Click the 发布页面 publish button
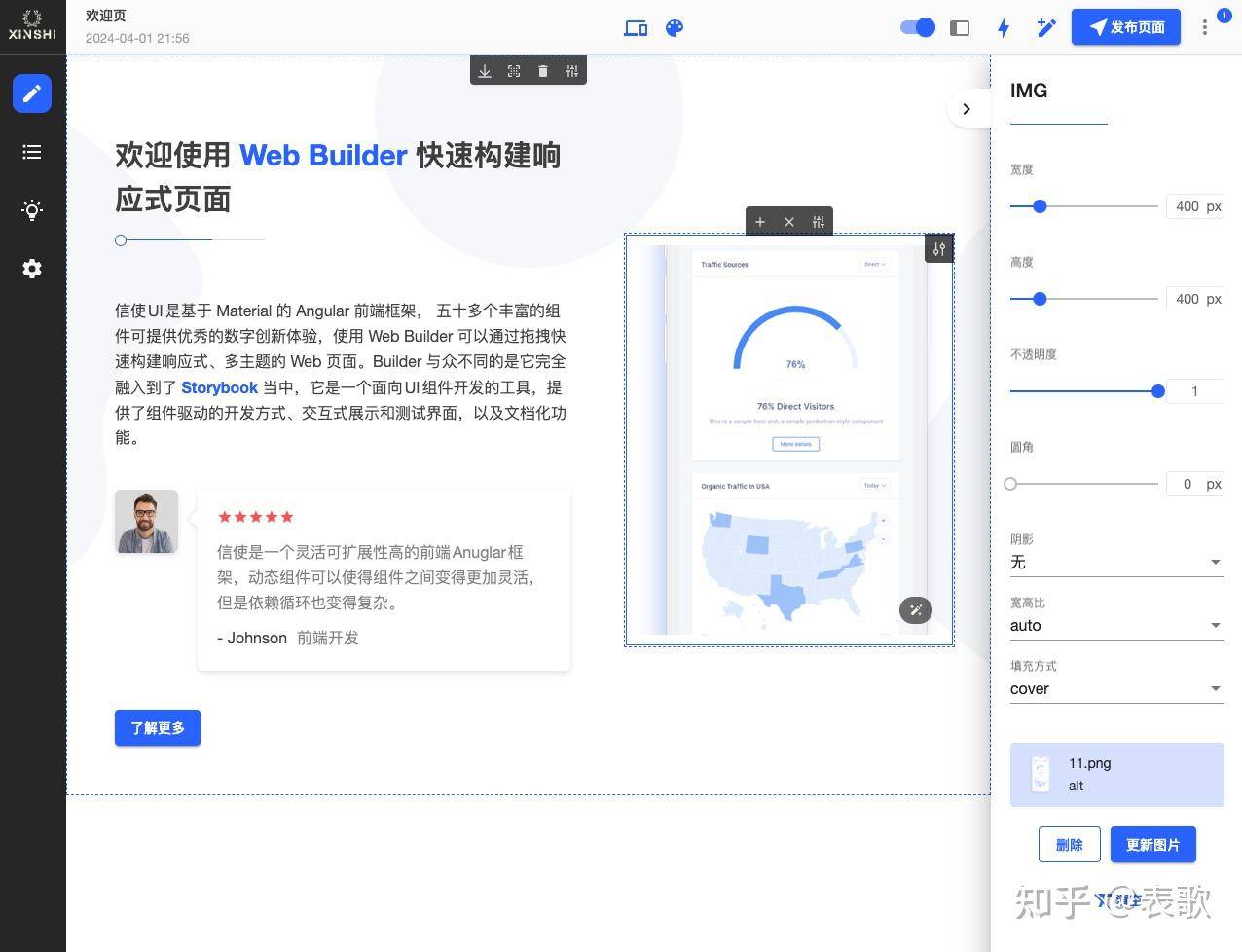1242x952 pixels. click(1126, 27)
